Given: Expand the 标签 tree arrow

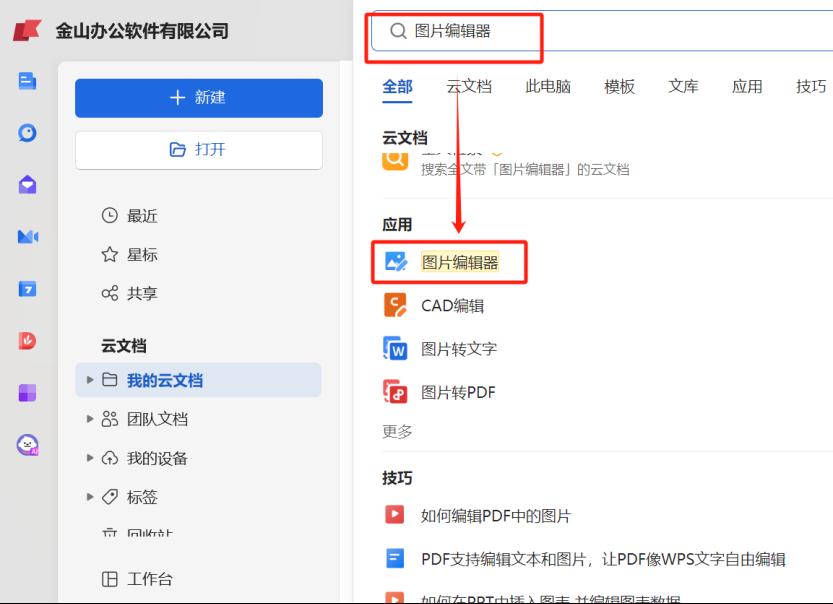Looking at the screenshot, I should 90,496.
